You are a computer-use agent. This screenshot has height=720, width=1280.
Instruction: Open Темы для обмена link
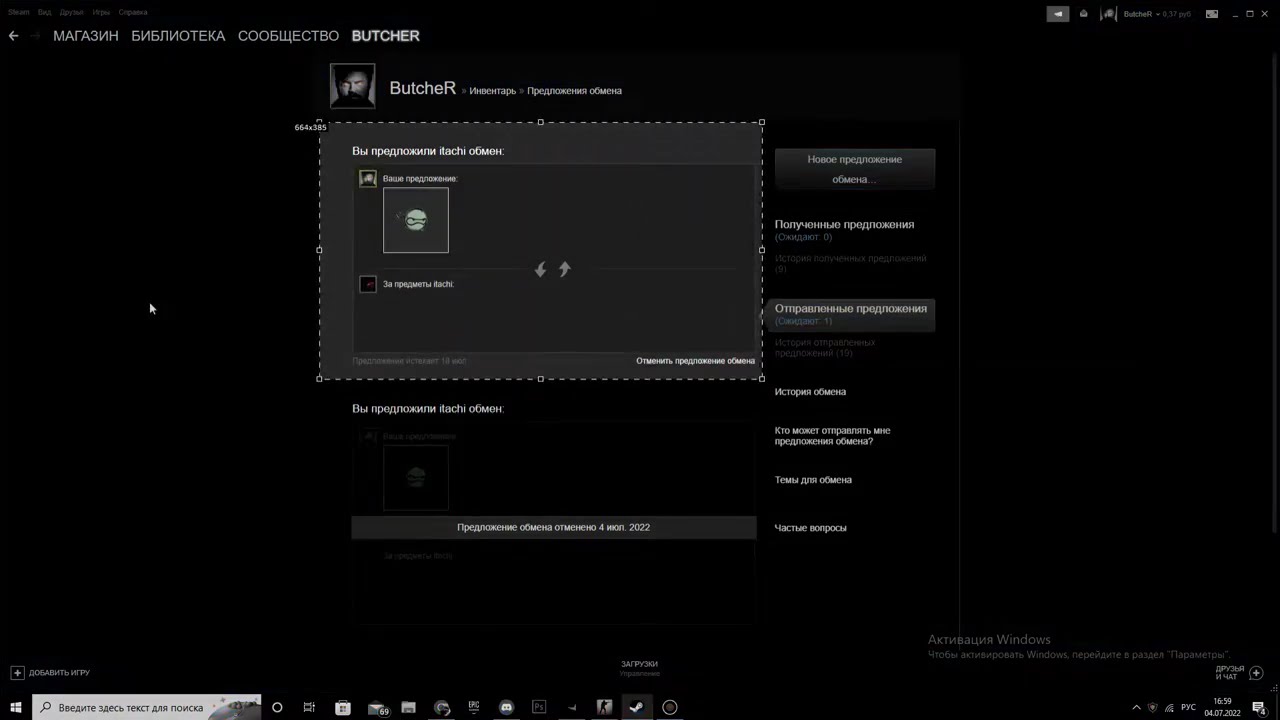(813, 480)
